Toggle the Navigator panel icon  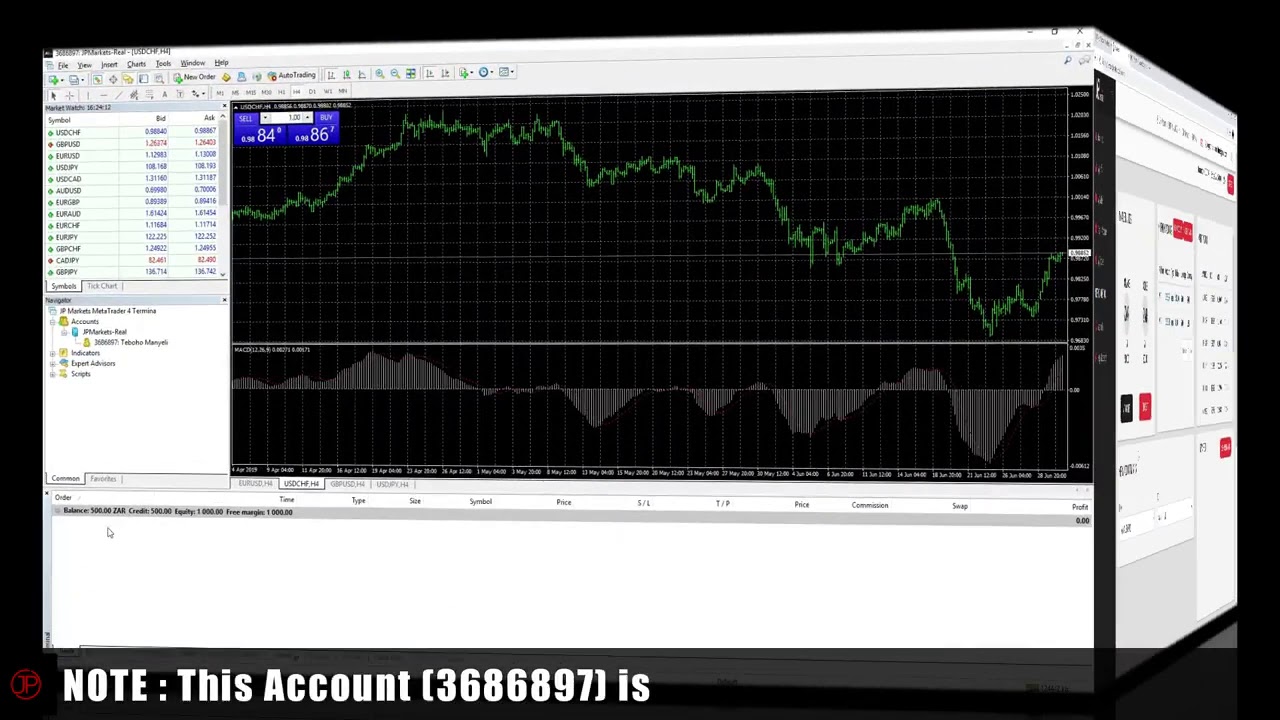tap(128, 79)
